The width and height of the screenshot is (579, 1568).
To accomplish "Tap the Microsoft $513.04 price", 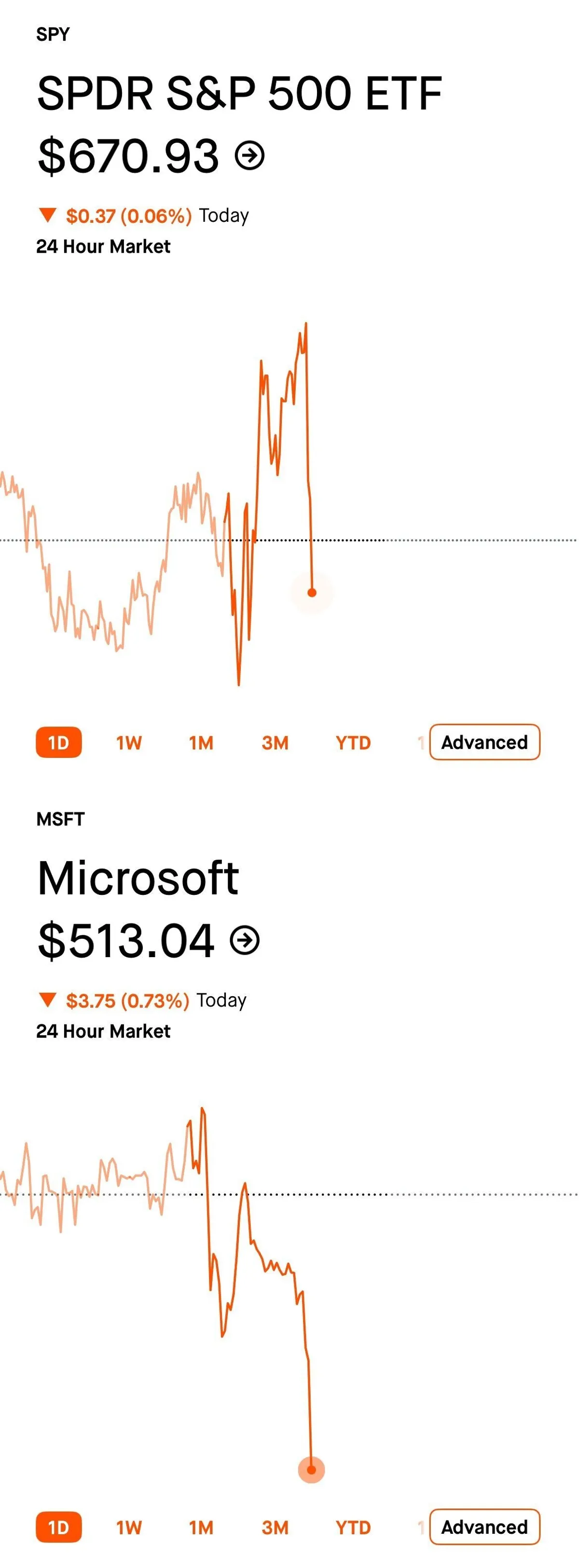I will pos(126,940).
